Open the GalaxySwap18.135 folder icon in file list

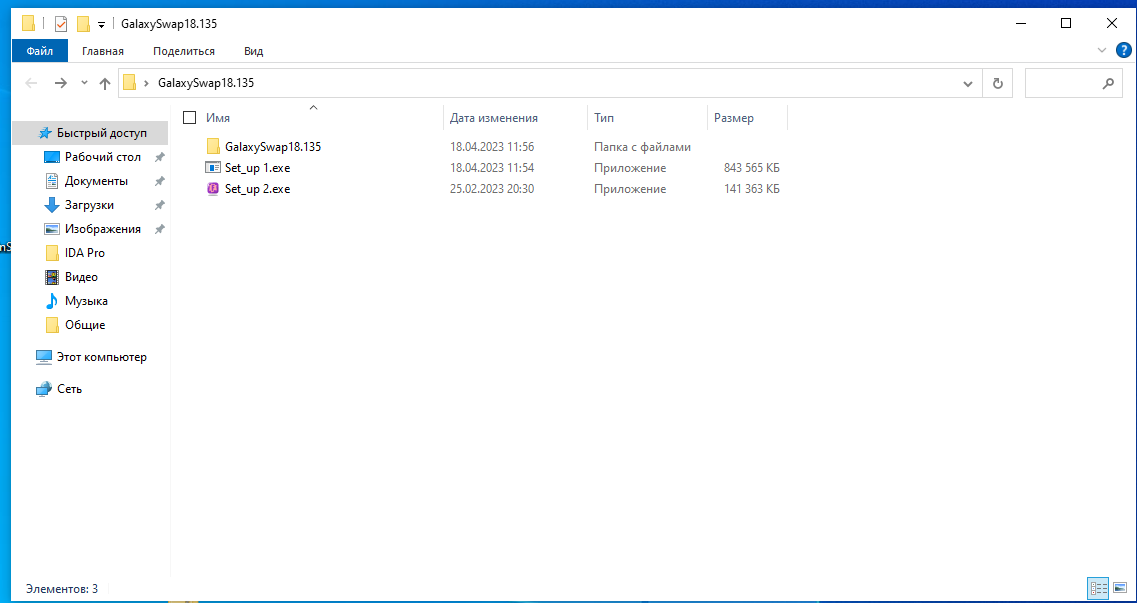pyautogui.click(x=213, y=146)
